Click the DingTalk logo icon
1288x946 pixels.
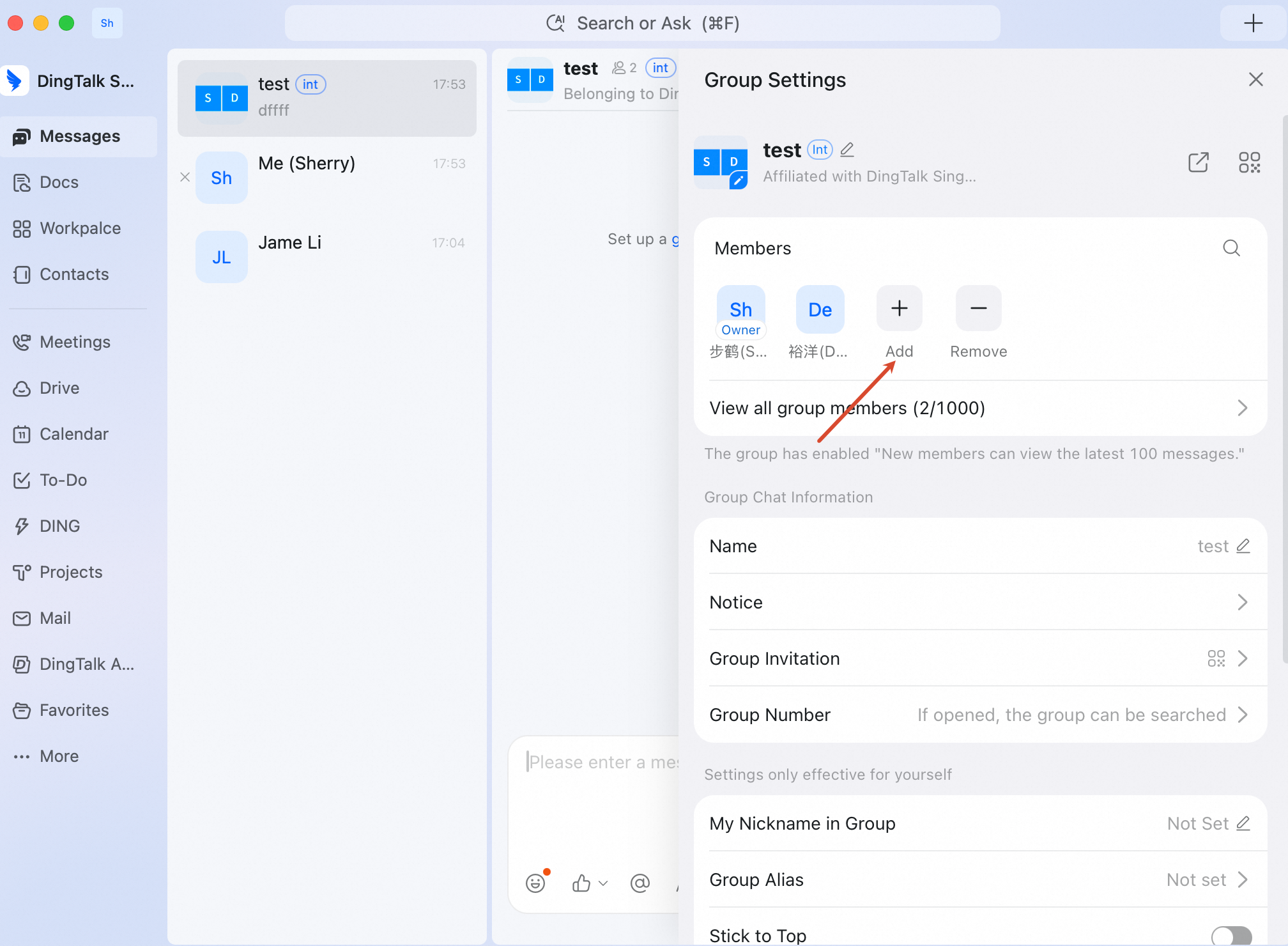click(15, 81)
